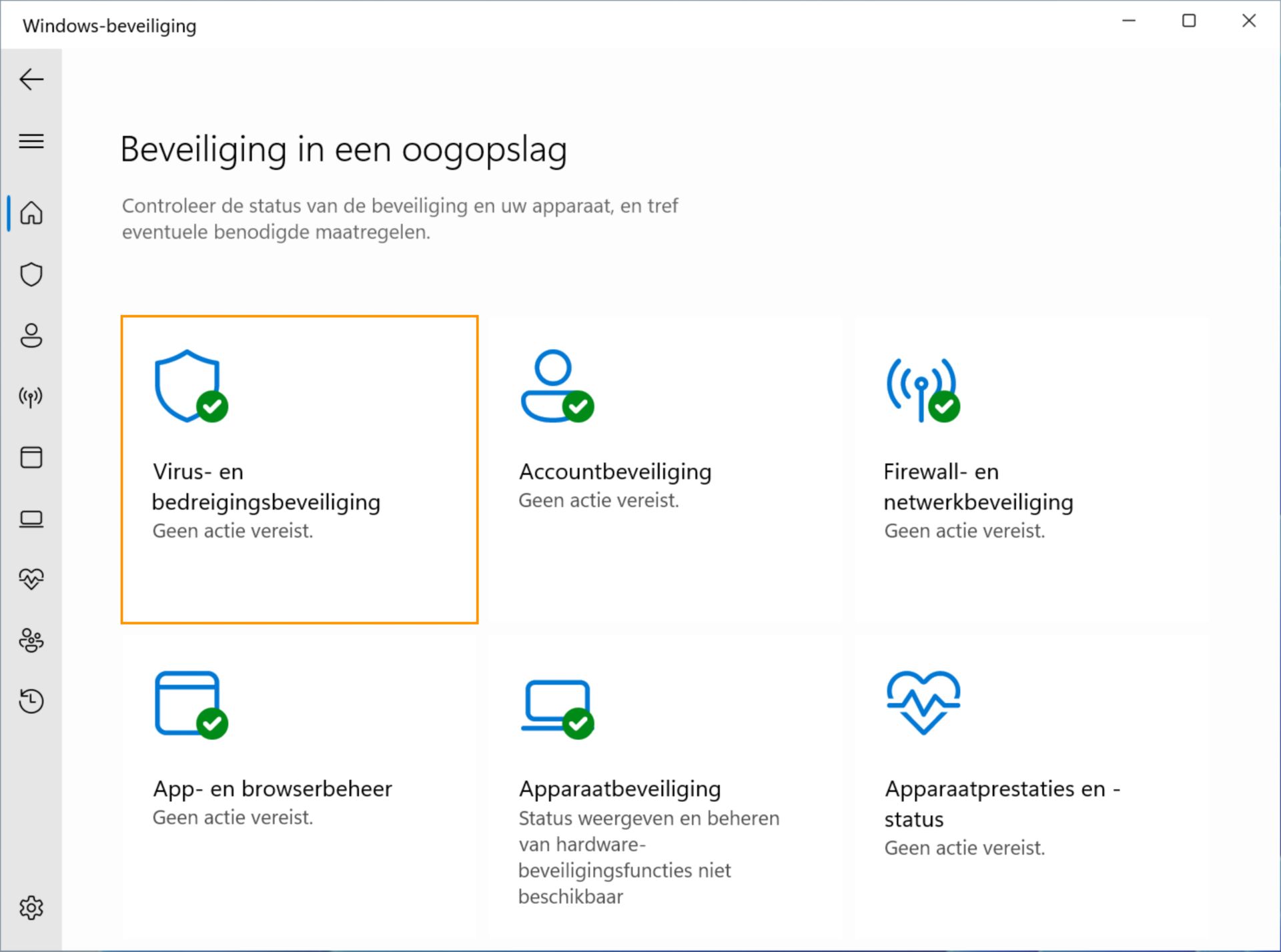Viewport: 1281px width, 952px height.
Task: Open app and browser control sidebar icon
Action: click(31, 458)
